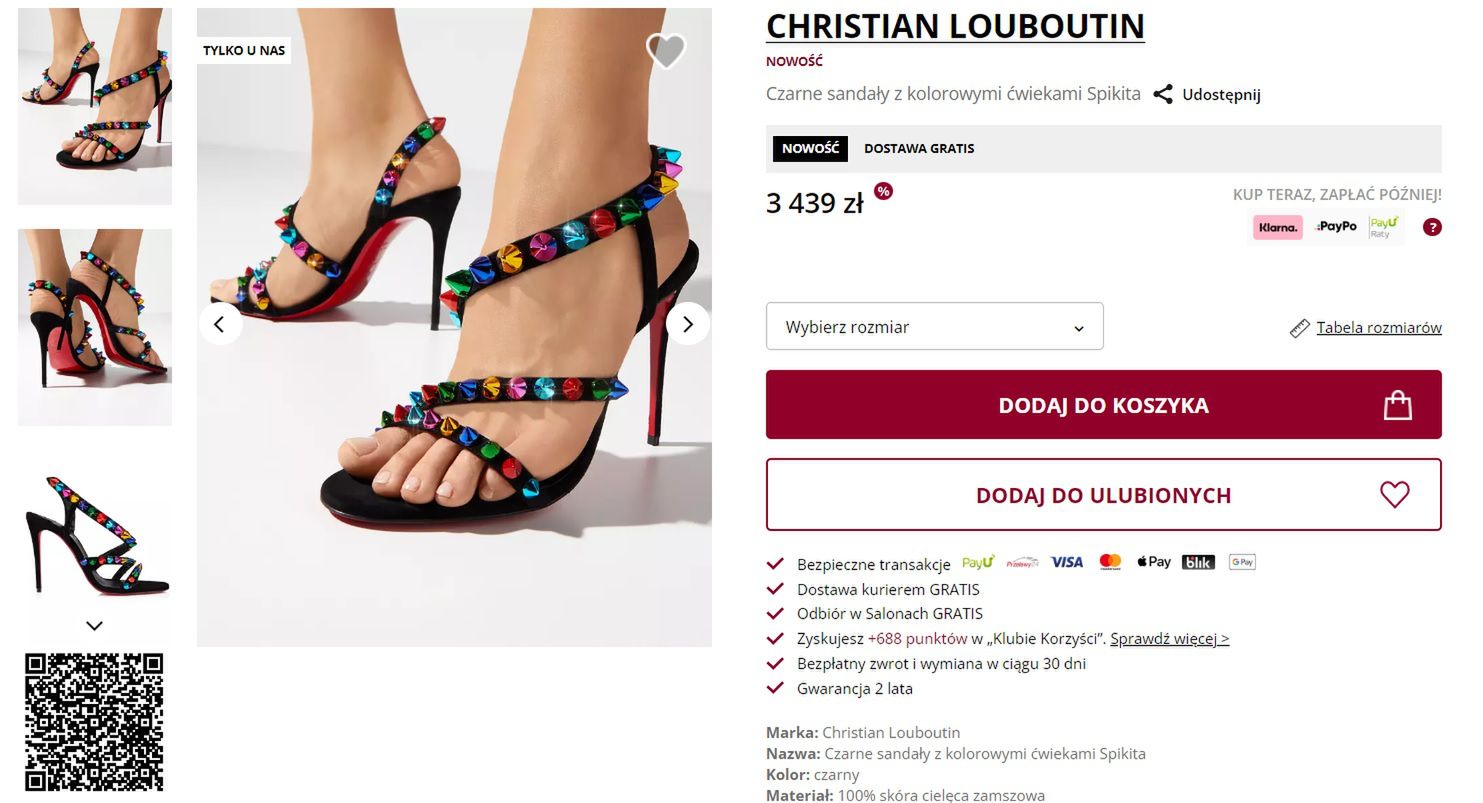Screen dimensions: 1483x803
Task: Click the PayU Raty logo
Action: click(1384, 227)
